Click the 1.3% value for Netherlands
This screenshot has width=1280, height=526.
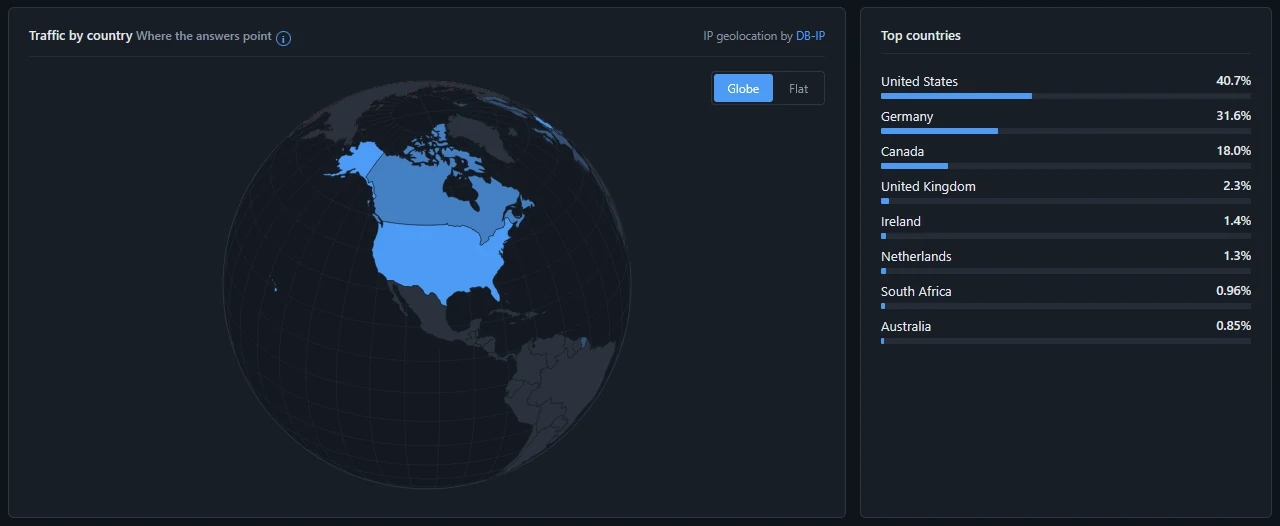pyautogui.click(x=1237, y=256)
